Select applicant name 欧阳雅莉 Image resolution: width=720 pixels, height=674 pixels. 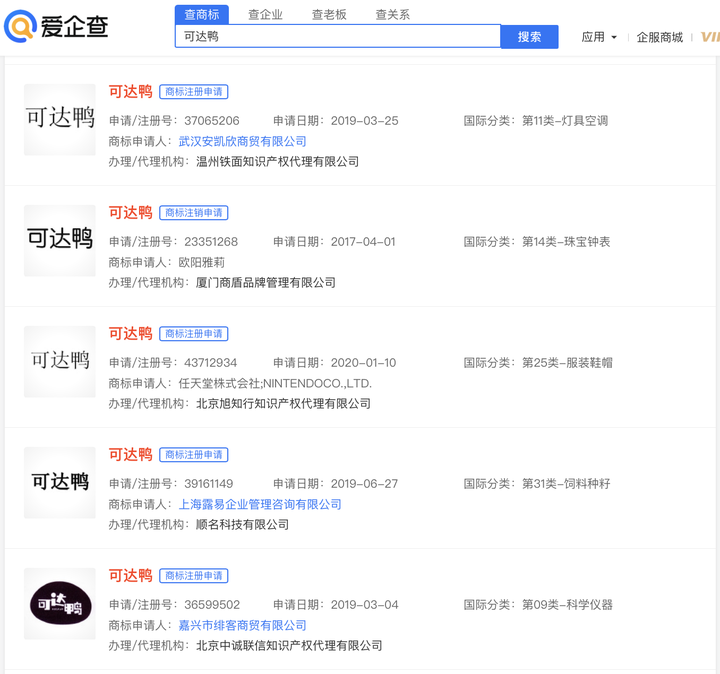point(202,262)
